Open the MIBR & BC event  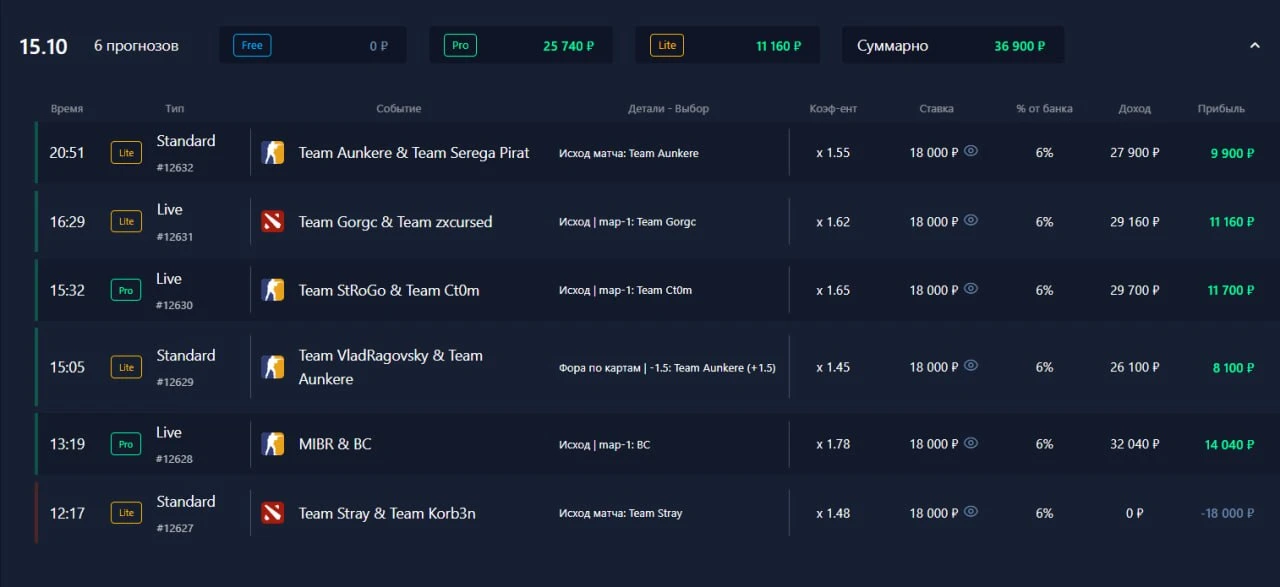coord(335,444)
